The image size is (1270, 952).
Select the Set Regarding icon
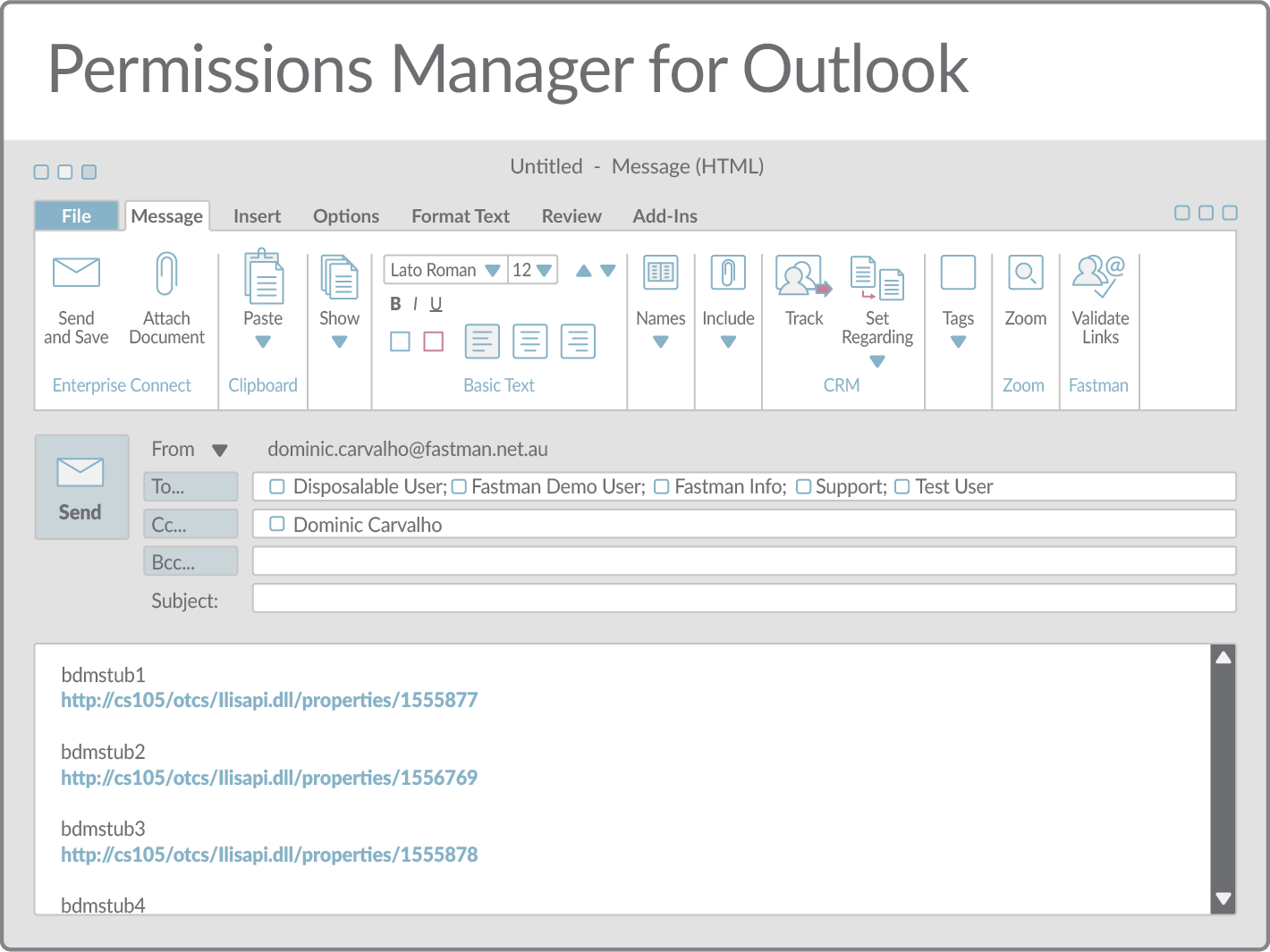[876, 279]
